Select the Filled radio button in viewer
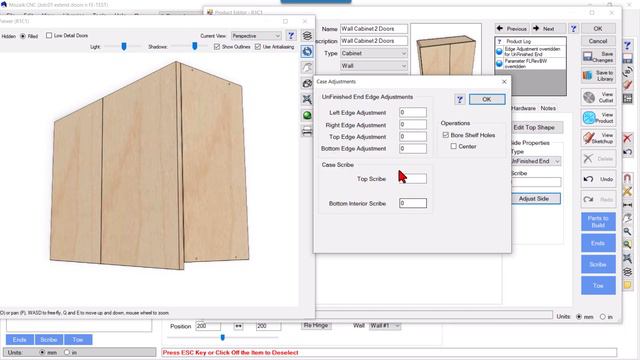This screenshot has height=360, width=640. pos(23,36)
